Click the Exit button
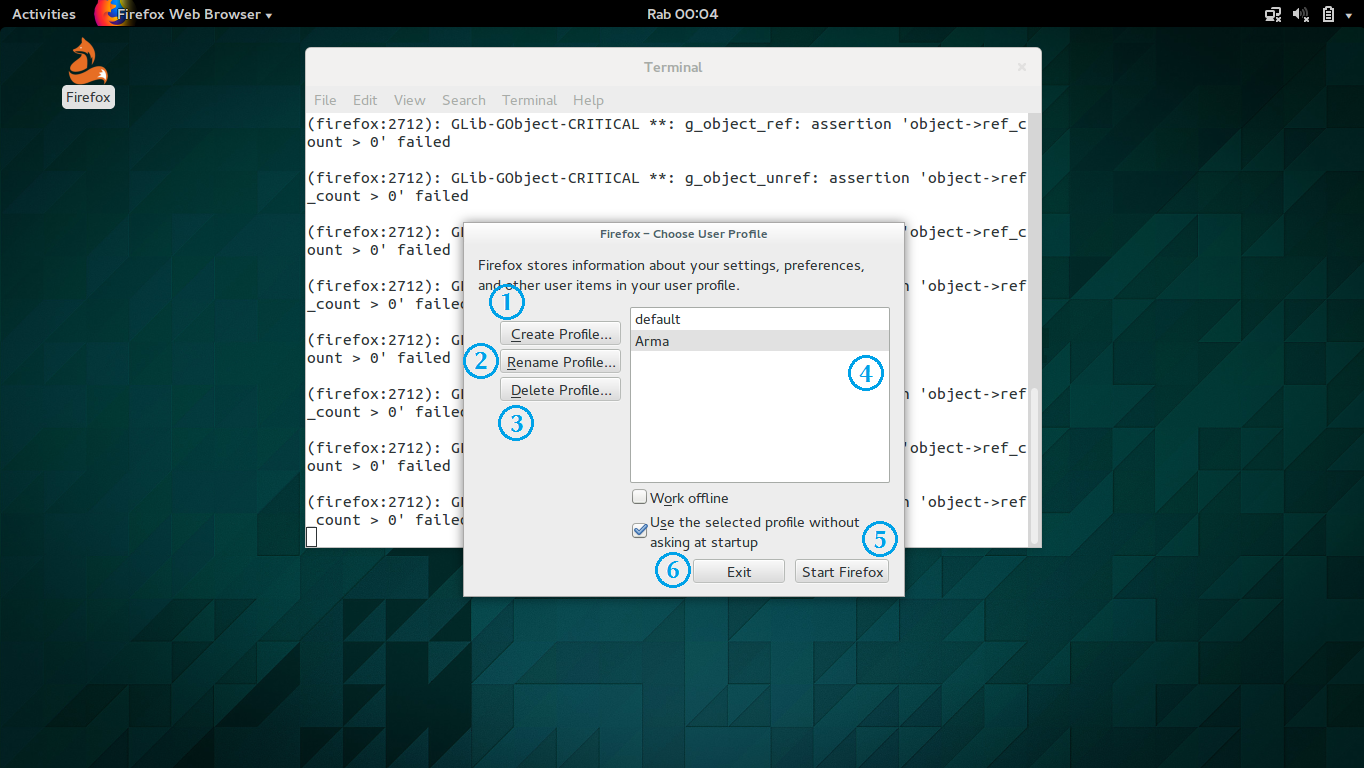The width and height of the screenshot is (1364, 768). [x=739, y=572]
